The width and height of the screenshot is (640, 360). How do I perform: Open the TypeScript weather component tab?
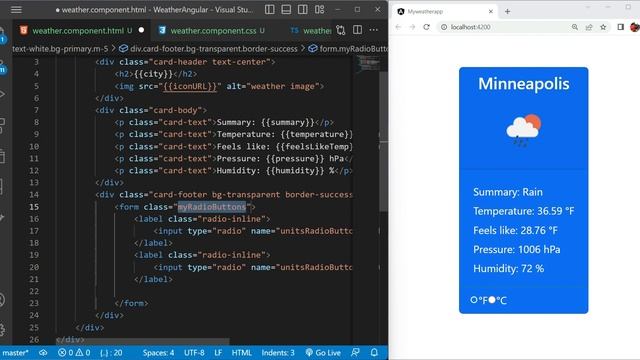pos(311,31)
